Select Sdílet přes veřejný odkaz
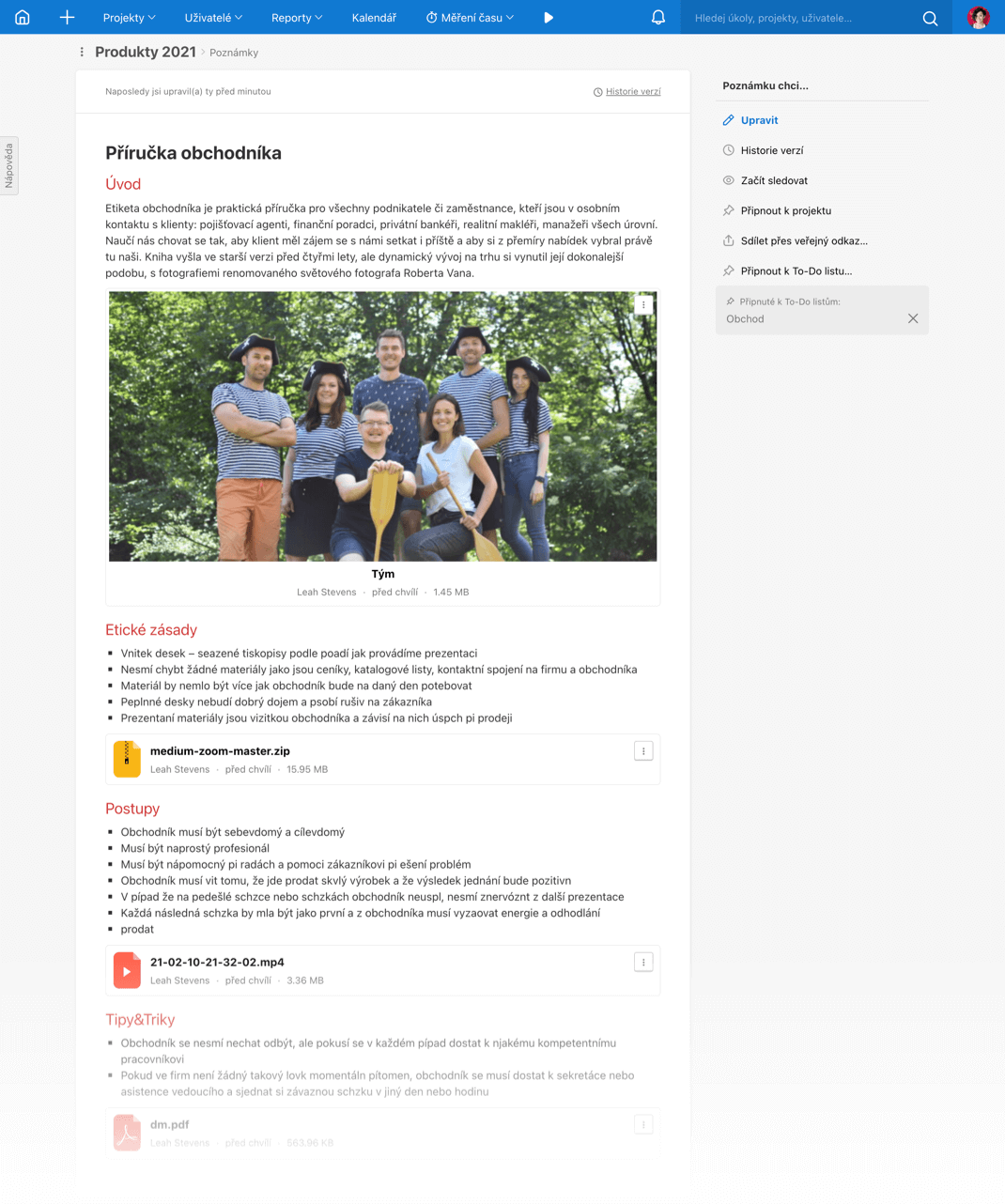The height and width of the screenshot is (1204, 1005). pyautogui.click(x=804, y=240)
